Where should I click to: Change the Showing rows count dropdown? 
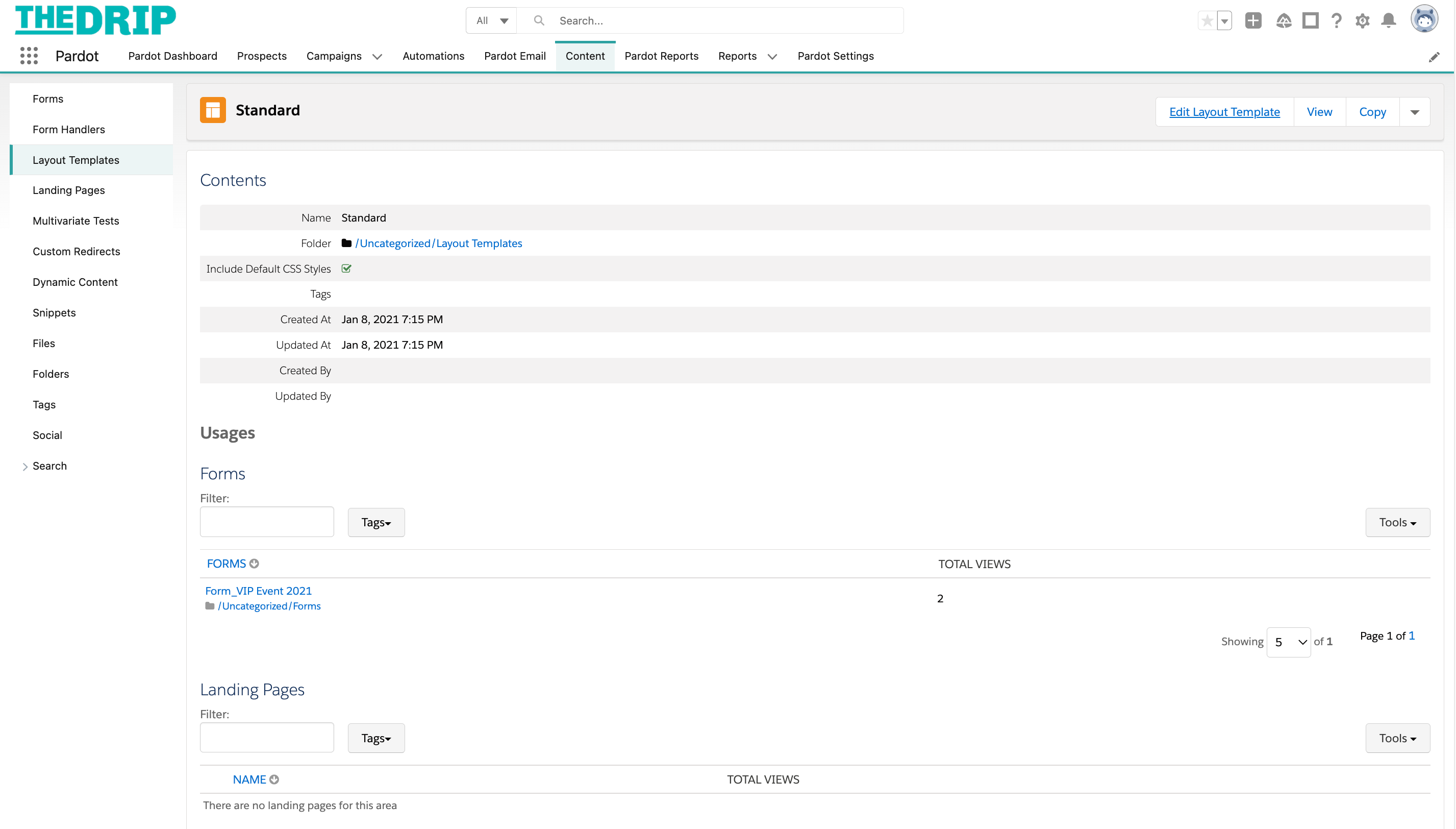1289,642
